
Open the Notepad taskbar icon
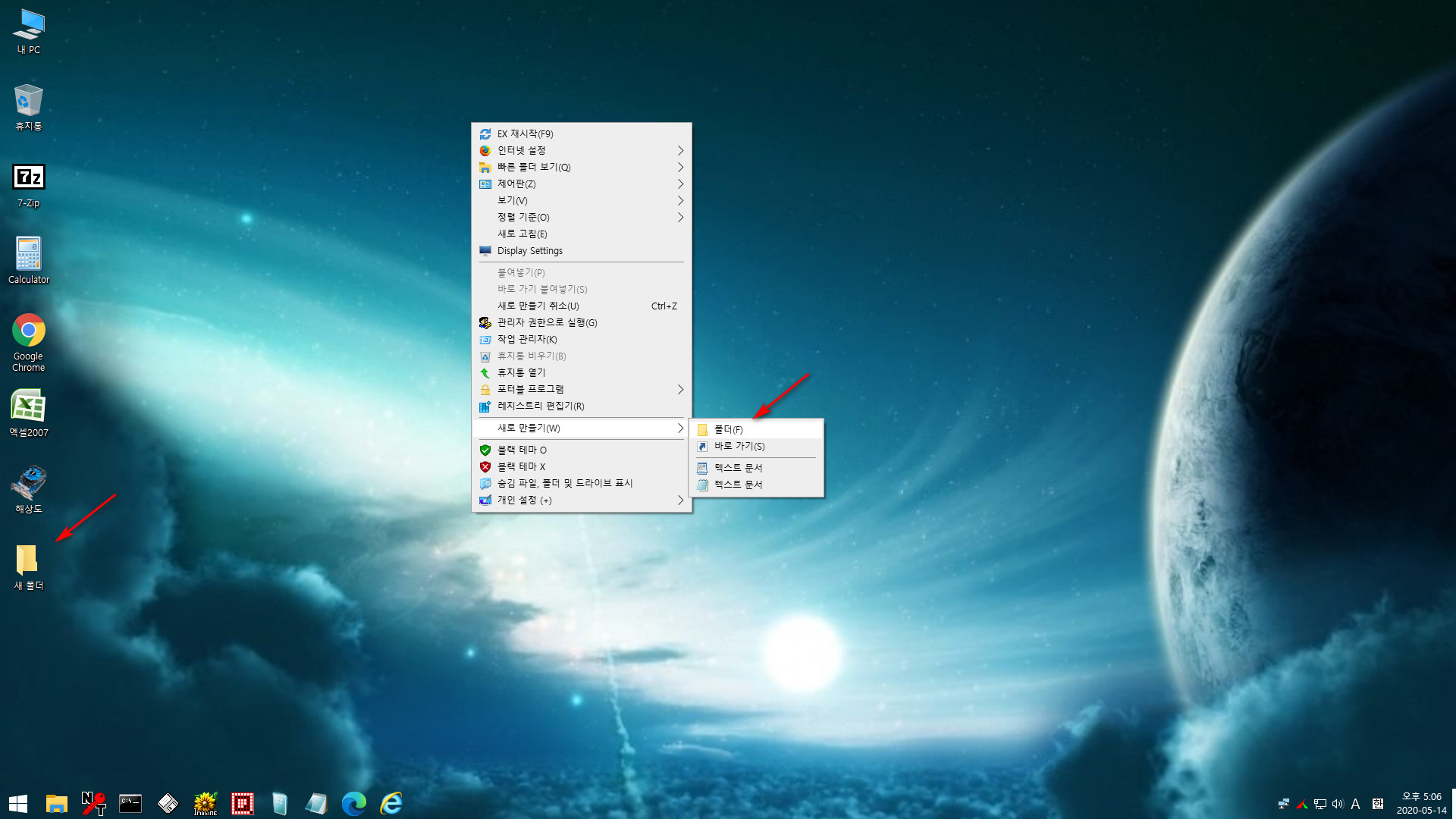[x=316, y=803]
